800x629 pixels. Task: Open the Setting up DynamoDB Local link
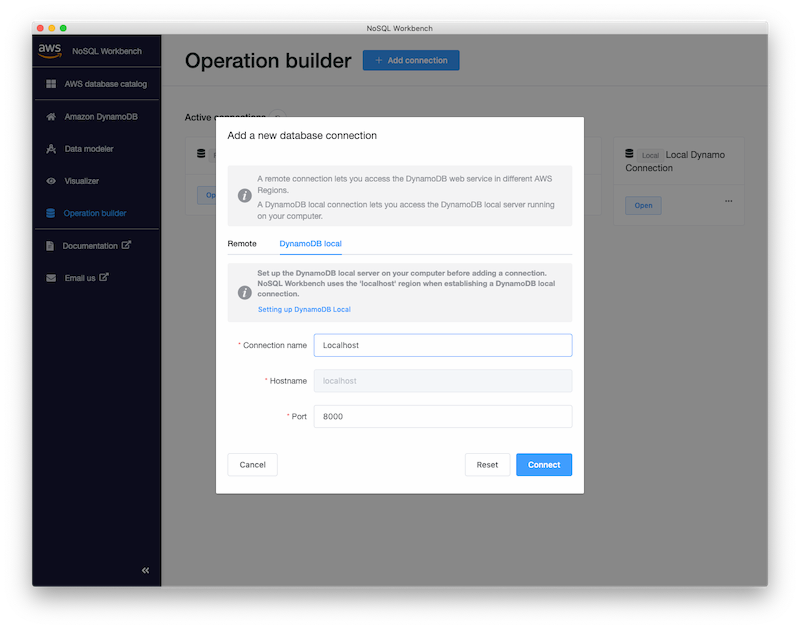tap(304, 310)
